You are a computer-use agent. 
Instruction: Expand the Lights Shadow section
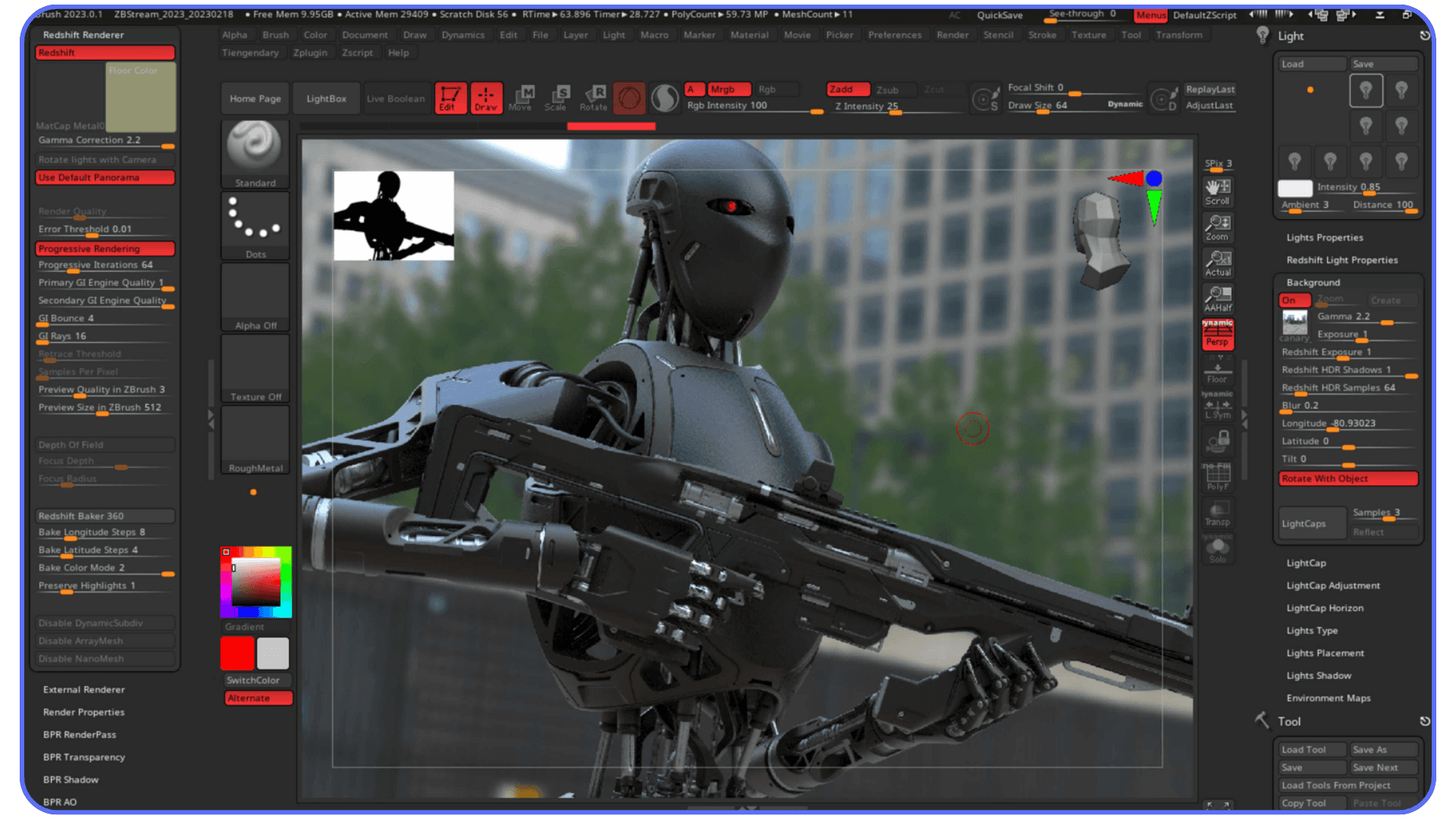pos(1319,675)
